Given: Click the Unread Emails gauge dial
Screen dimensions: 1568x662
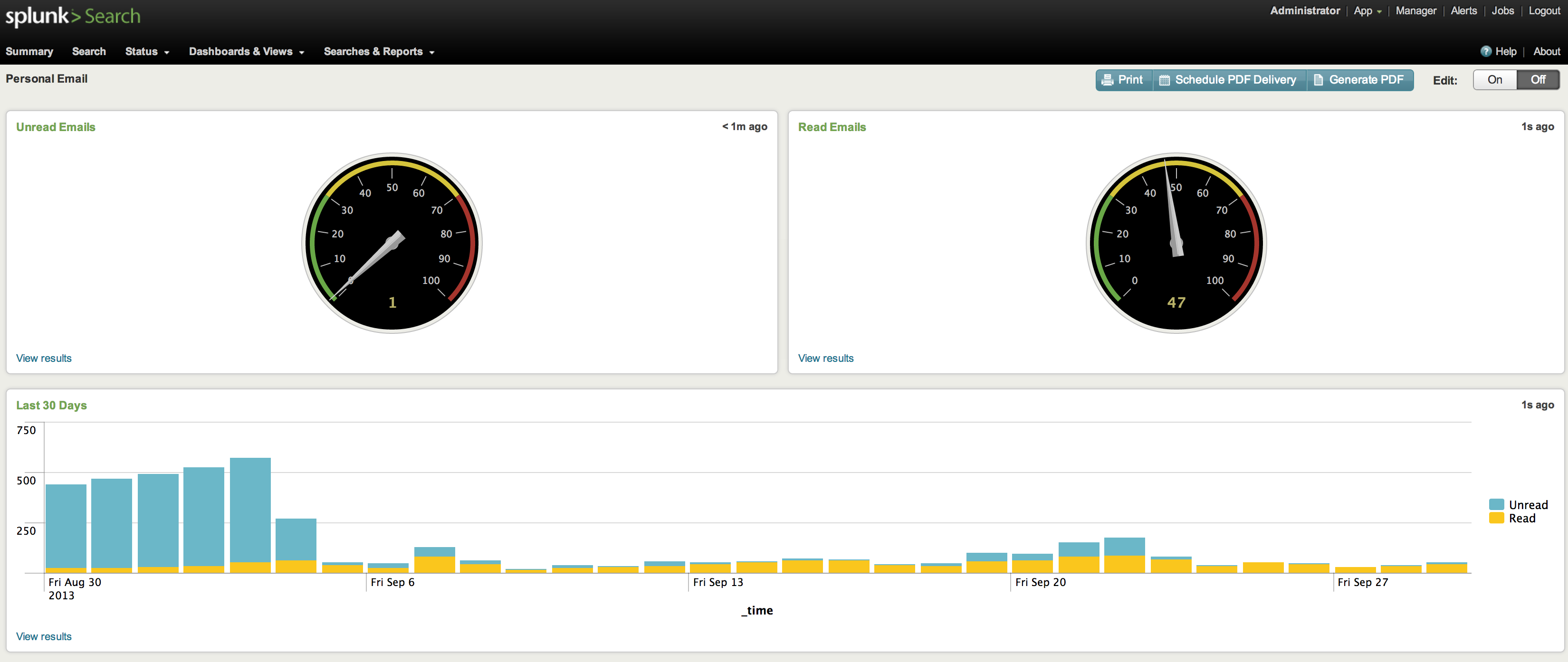Looking at the screenshot, I should coord(392,243).
